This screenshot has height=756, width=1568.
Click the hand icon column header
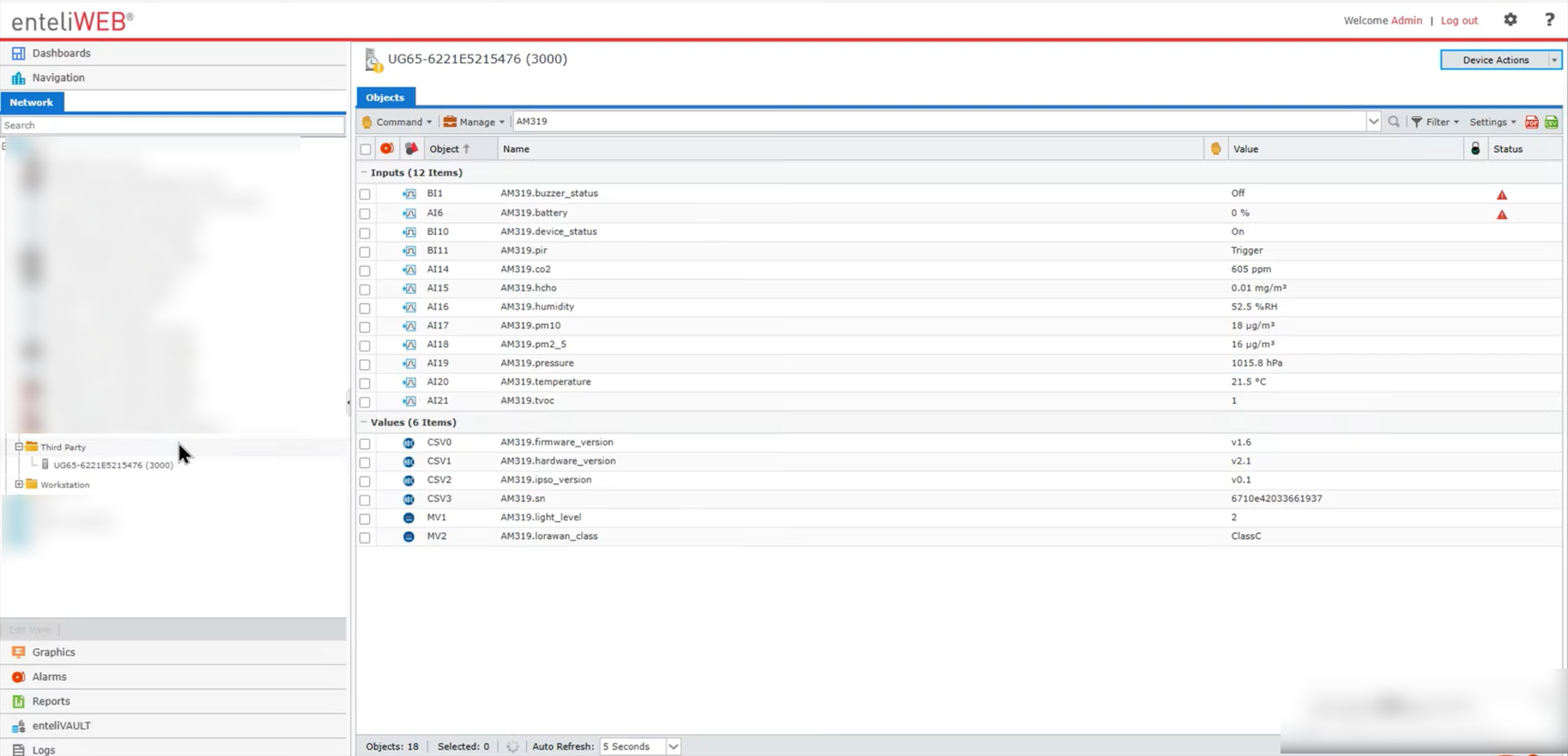click(x=1216, y=149)
